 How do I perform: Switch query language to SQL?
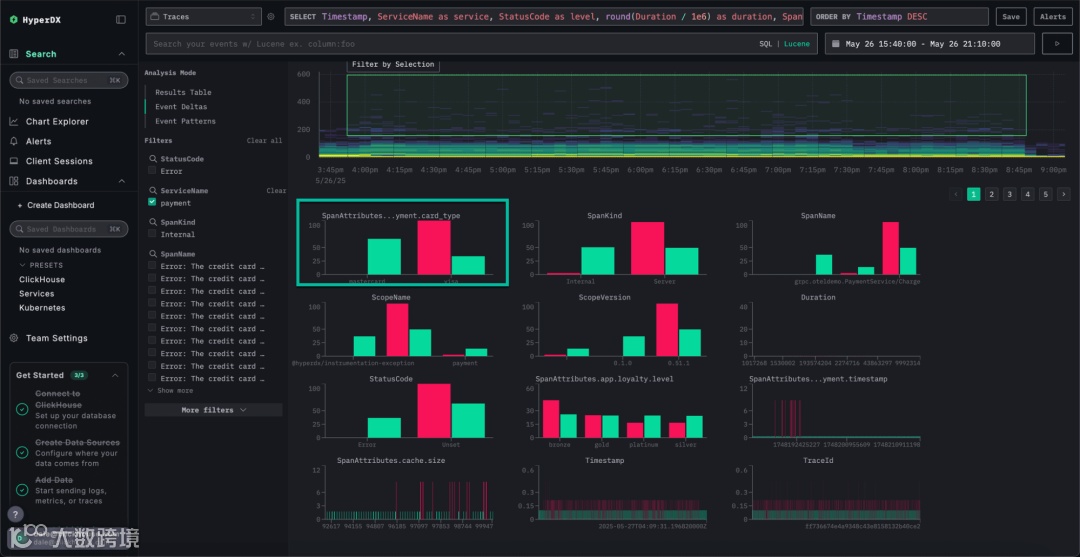tap(766, 43)
